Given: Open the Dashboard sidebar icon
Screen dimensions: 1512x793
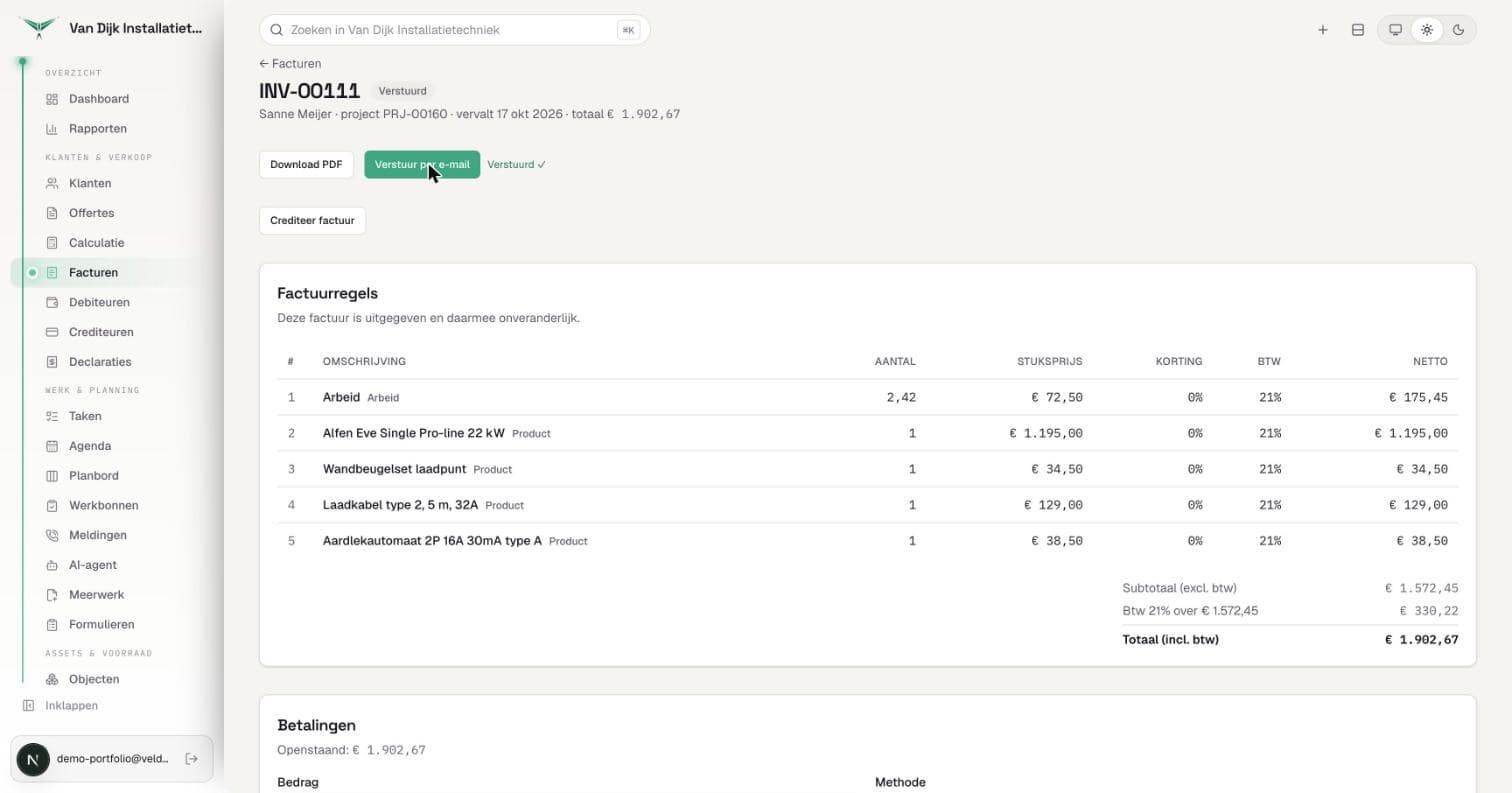Looking at the screenshot, I should [x=52, y=99].
